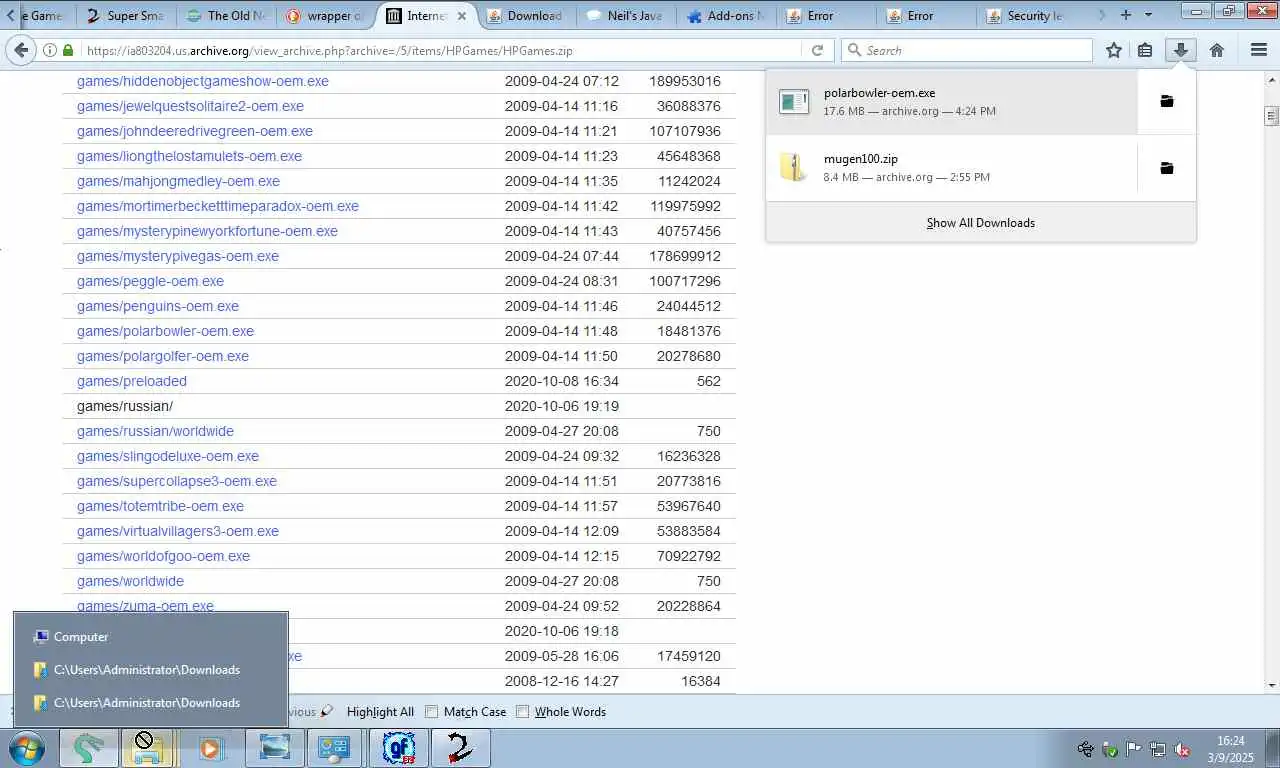Click Windows Explorer taskbar icon
Image resolution: width=1280 pixels, height=768 pixels.
click(147, 748)
